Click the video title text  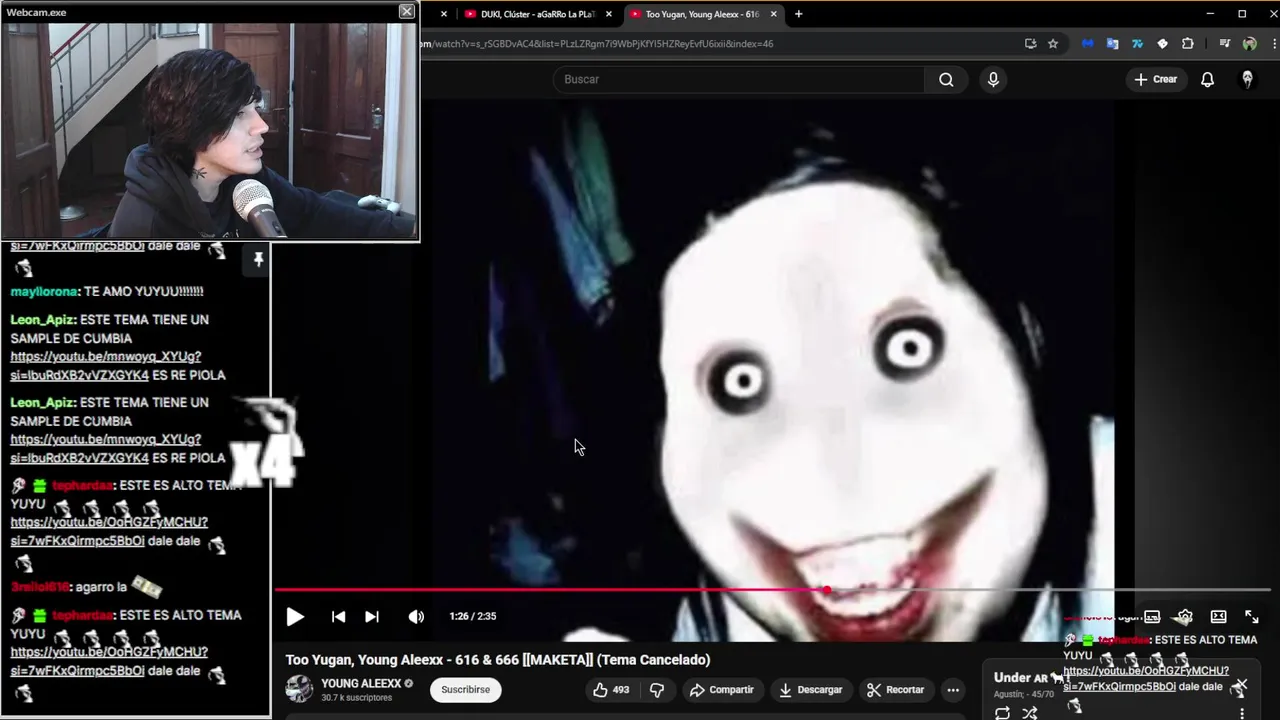(x=498, y=660)
